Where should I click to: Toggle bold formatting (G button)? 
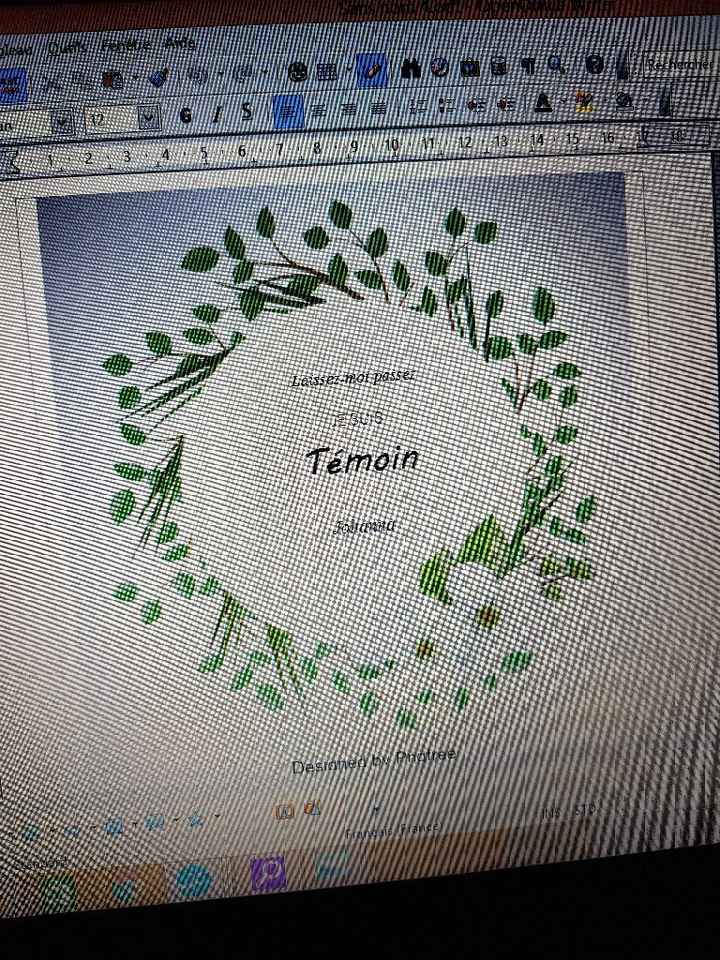point(186,115)
